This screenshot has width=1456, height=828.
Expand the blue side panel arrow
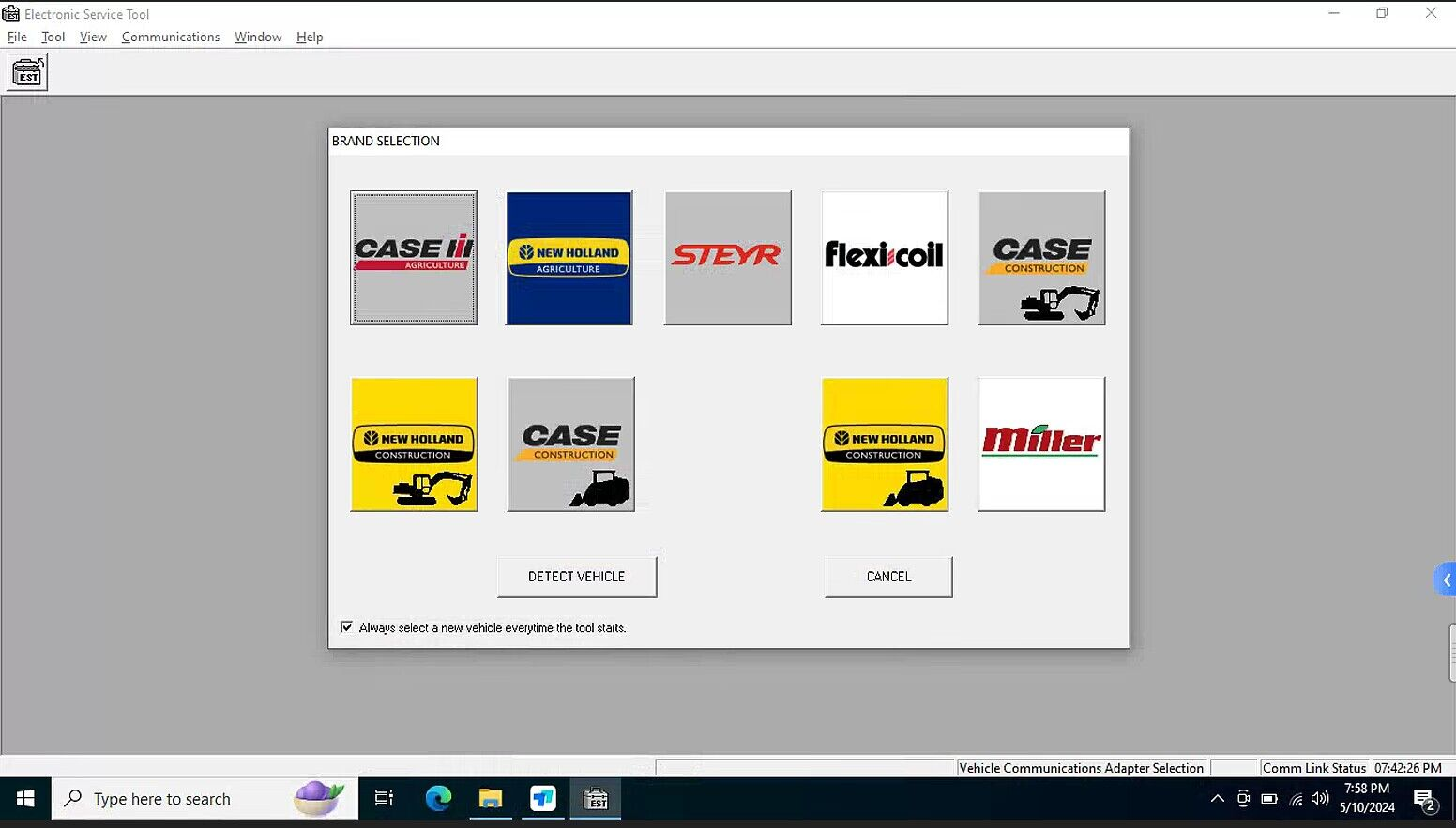coord(1446,580)
